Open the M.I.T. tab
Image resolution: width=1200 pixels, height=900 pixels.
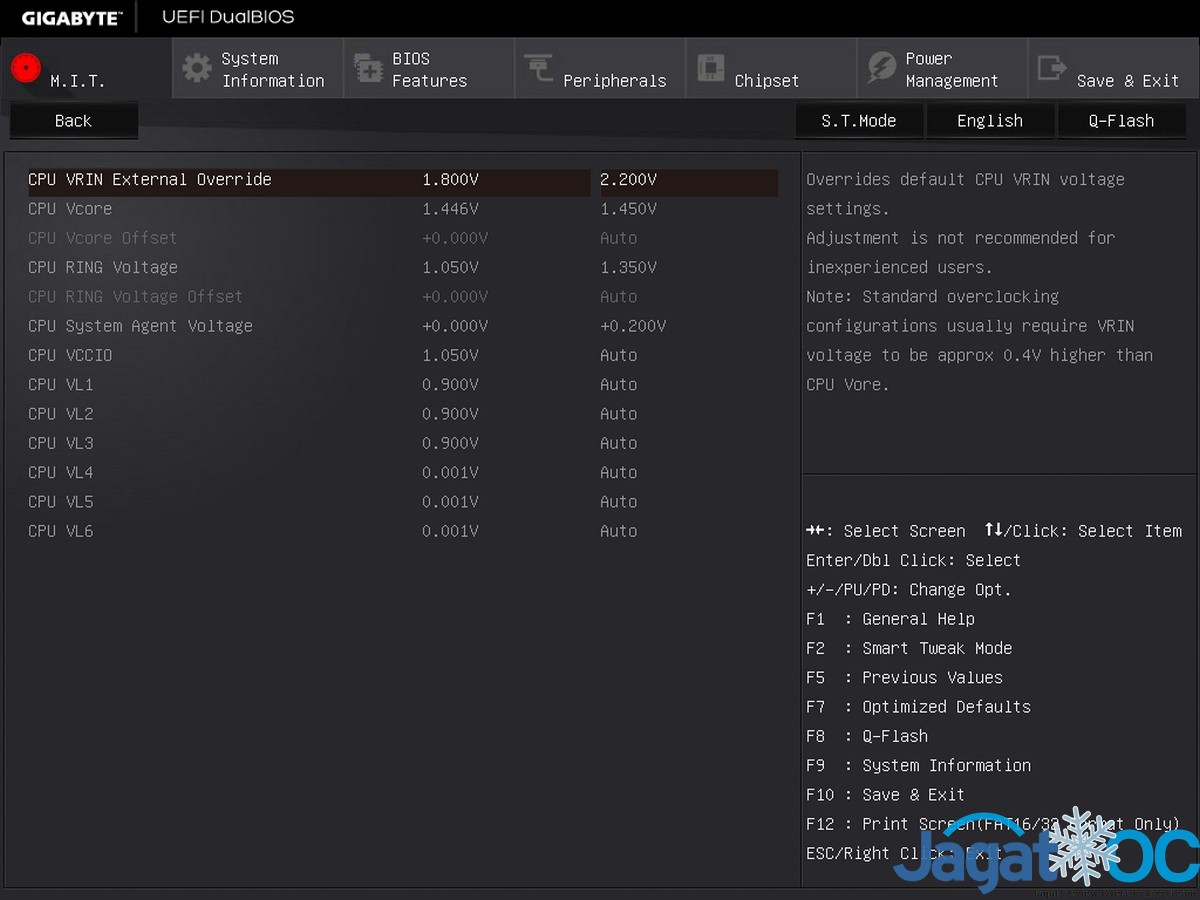tap(86, 68)
